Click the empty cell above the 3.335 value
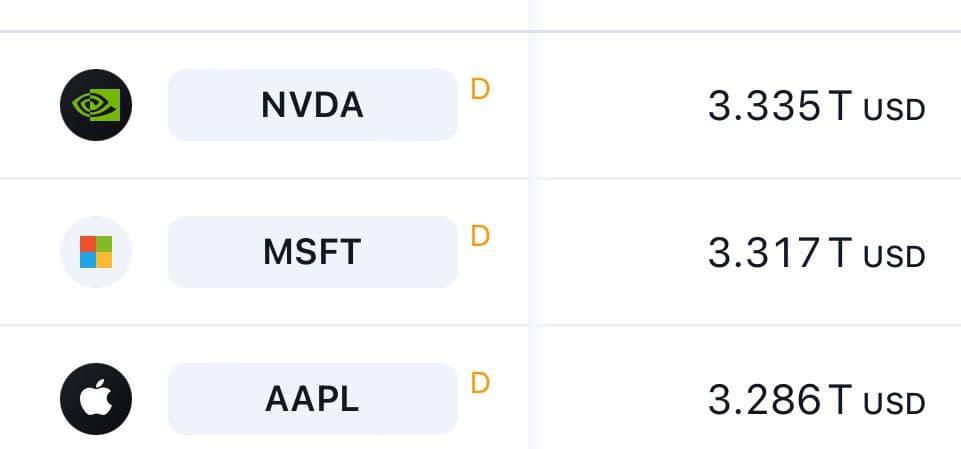 click(744, 14)
